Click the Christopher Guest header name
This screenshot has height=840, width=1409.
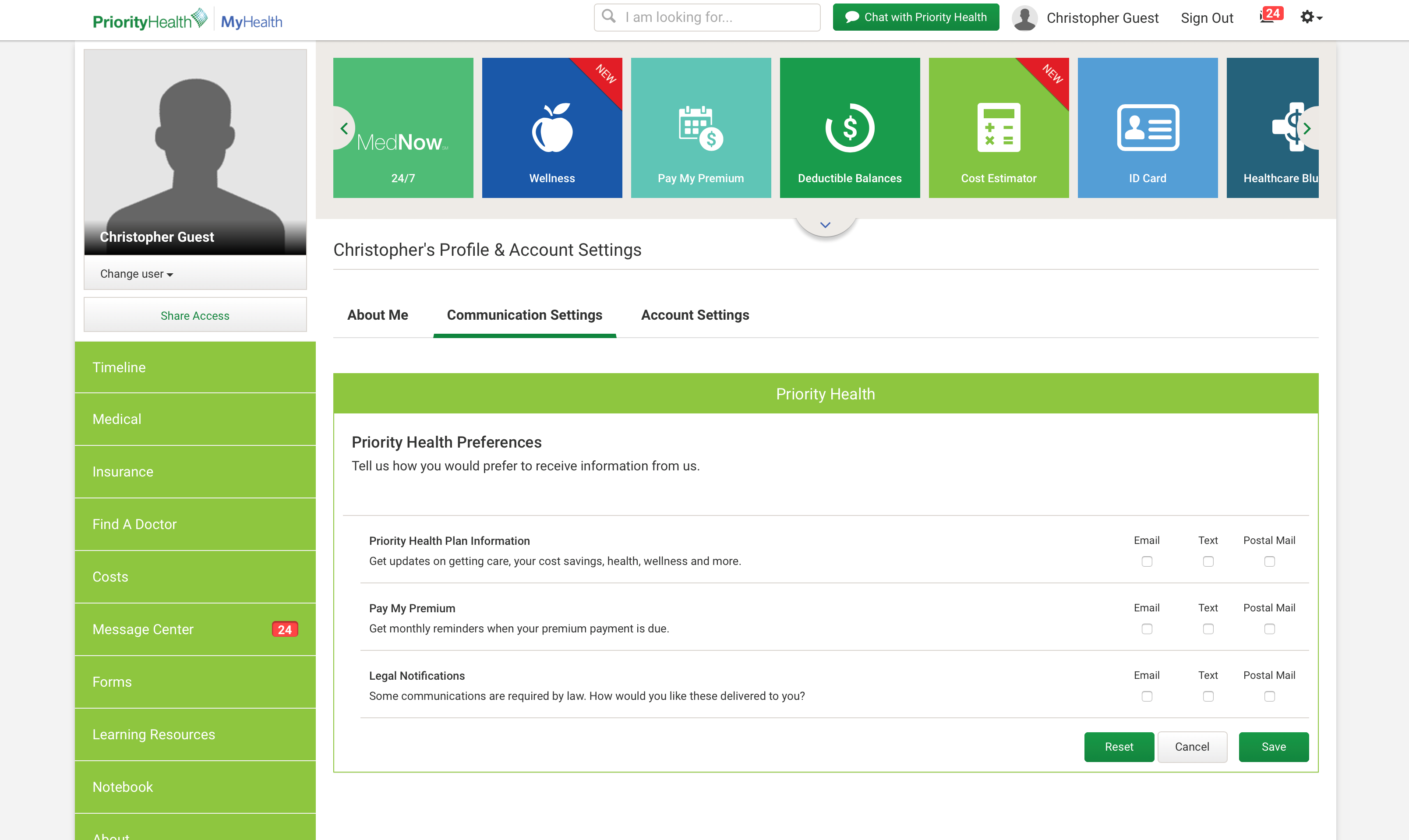pyautogui.click(x=1103, y=18)
